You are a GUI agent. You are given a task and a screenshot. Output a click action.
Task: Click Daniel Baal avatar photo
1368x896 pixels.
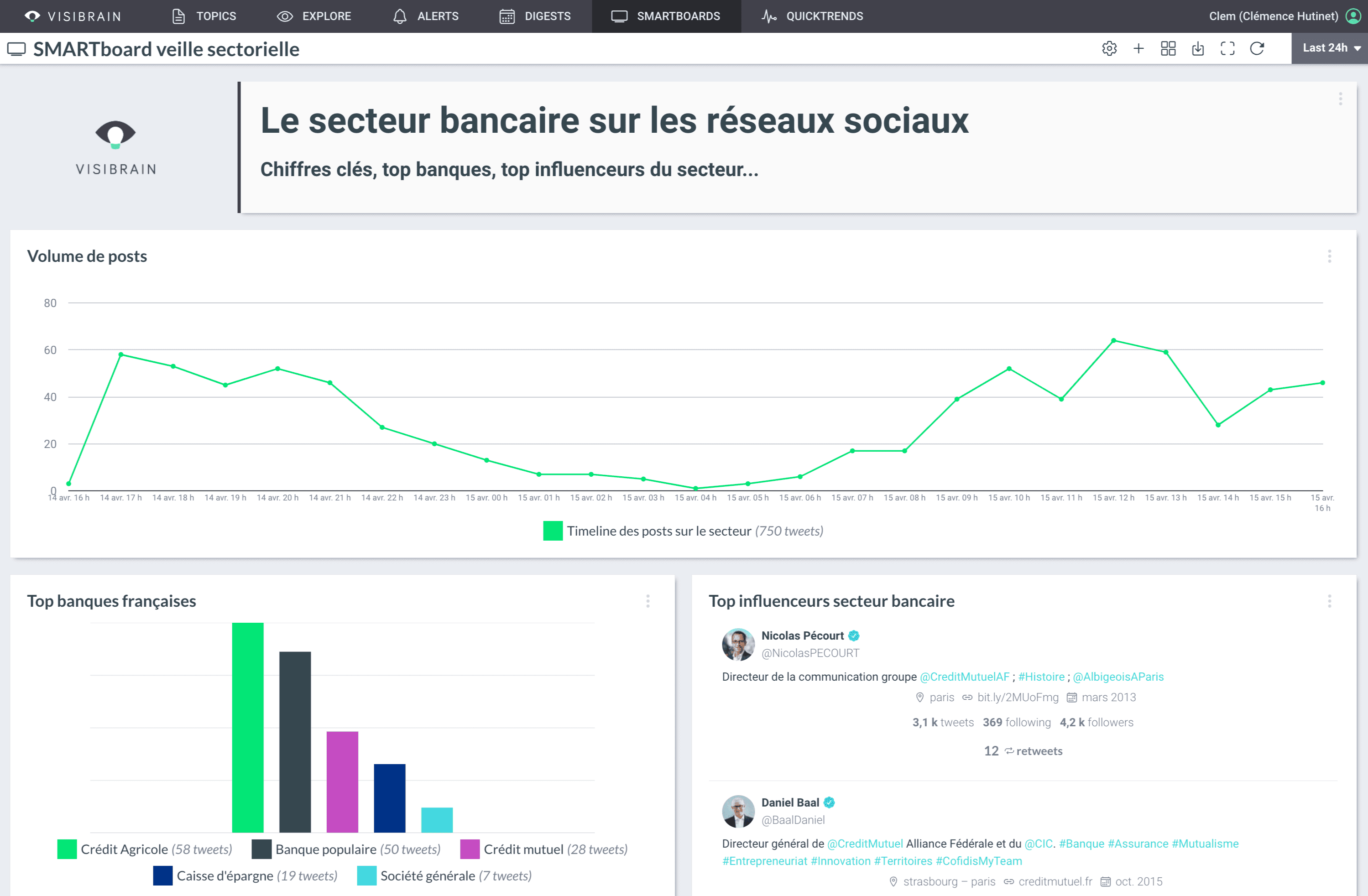coord(738,812)
